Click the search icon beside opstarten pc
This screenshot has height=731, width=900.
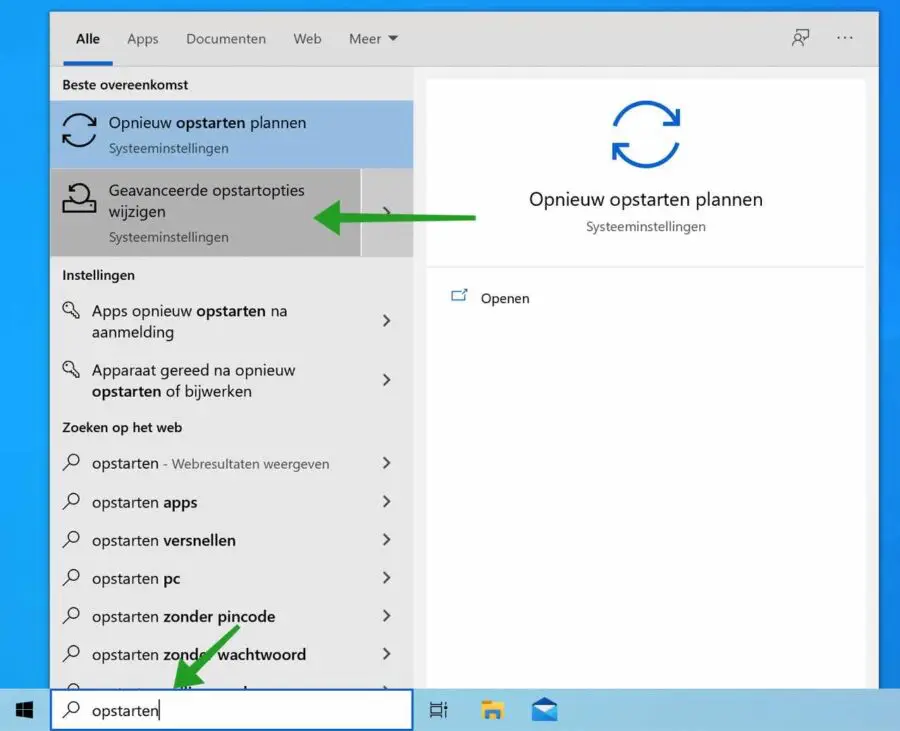pos(72,577)
